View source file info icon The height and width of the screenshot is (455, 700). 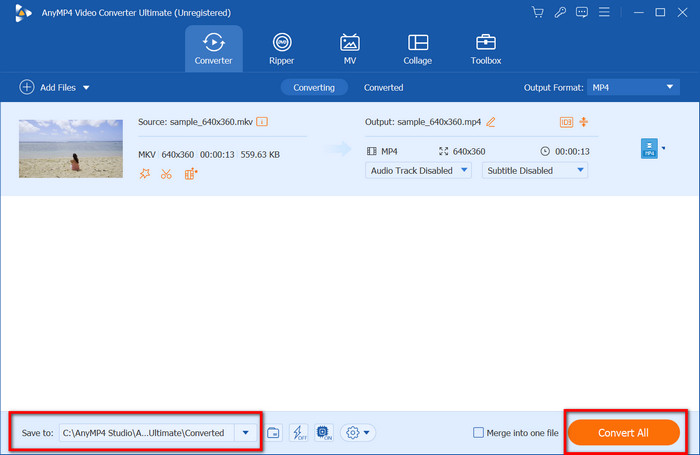tap(262, 121)
